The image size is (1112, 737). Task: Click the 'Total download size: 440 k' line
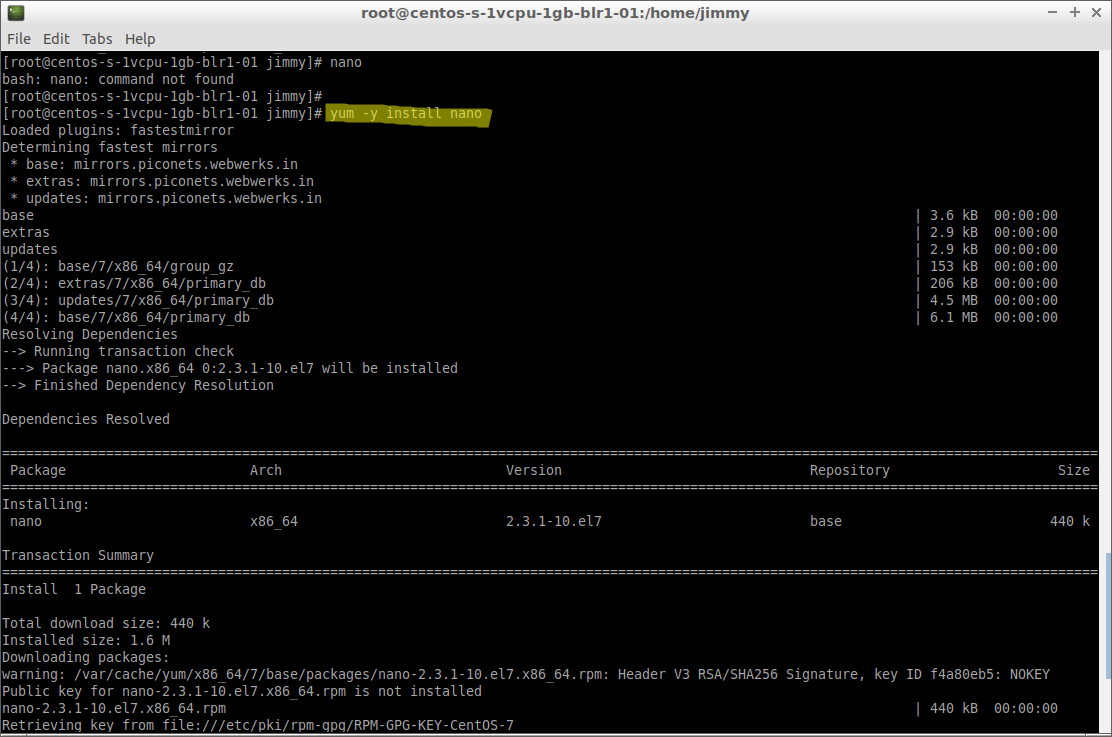point(106,623)
